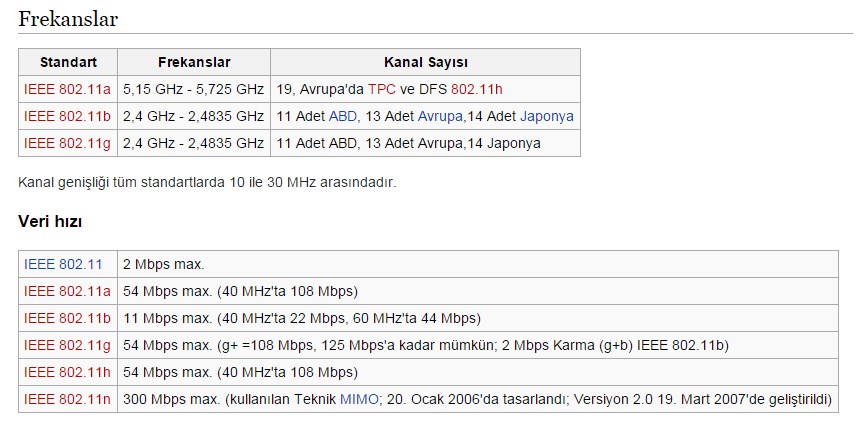Follow the 802.11h link beside DFS
The width and height of the screenshot is (860, 423).
(x=478, y=89)
